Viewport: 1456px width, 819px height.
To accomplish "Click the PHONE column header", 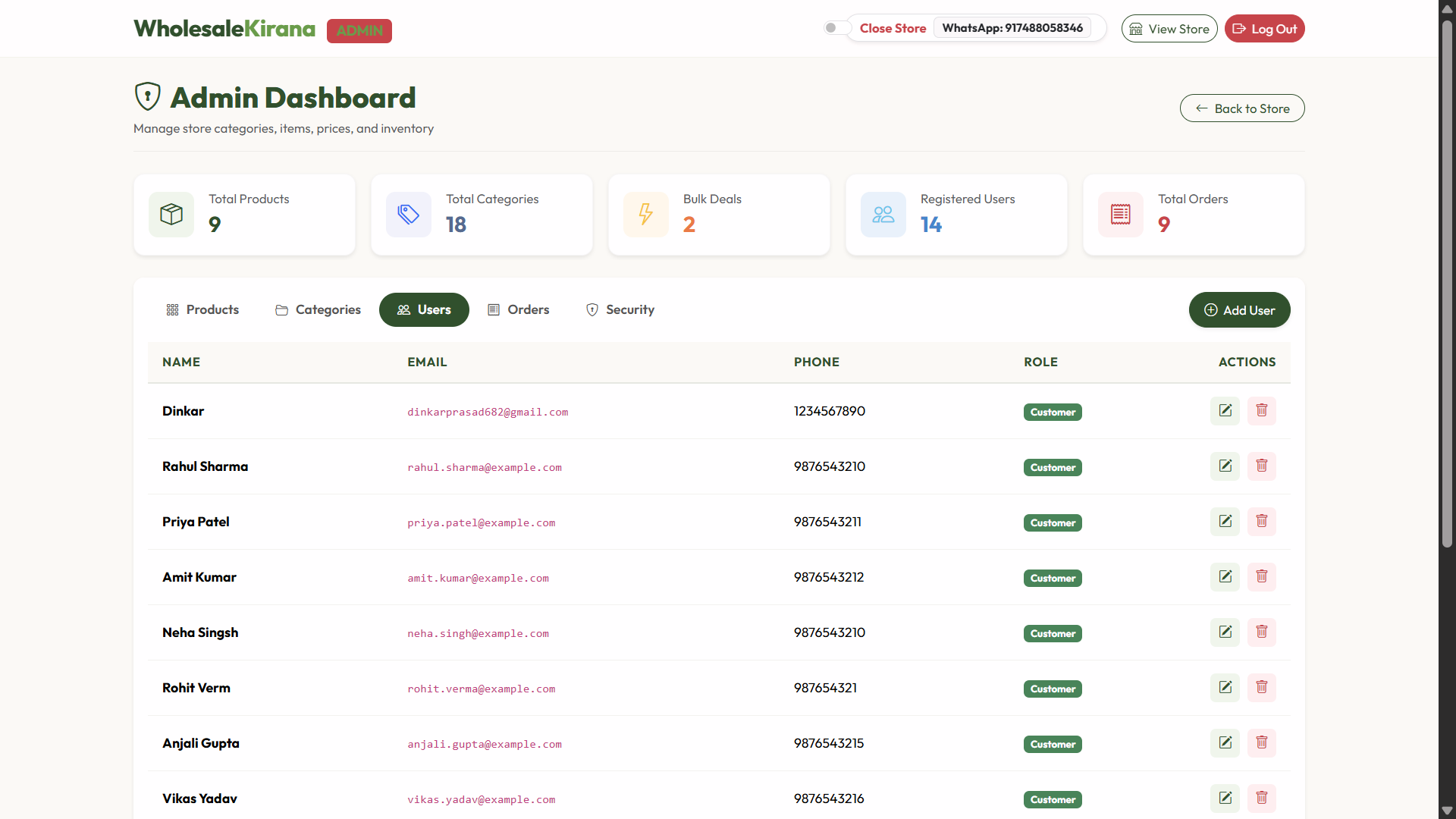I will [817, 362].
